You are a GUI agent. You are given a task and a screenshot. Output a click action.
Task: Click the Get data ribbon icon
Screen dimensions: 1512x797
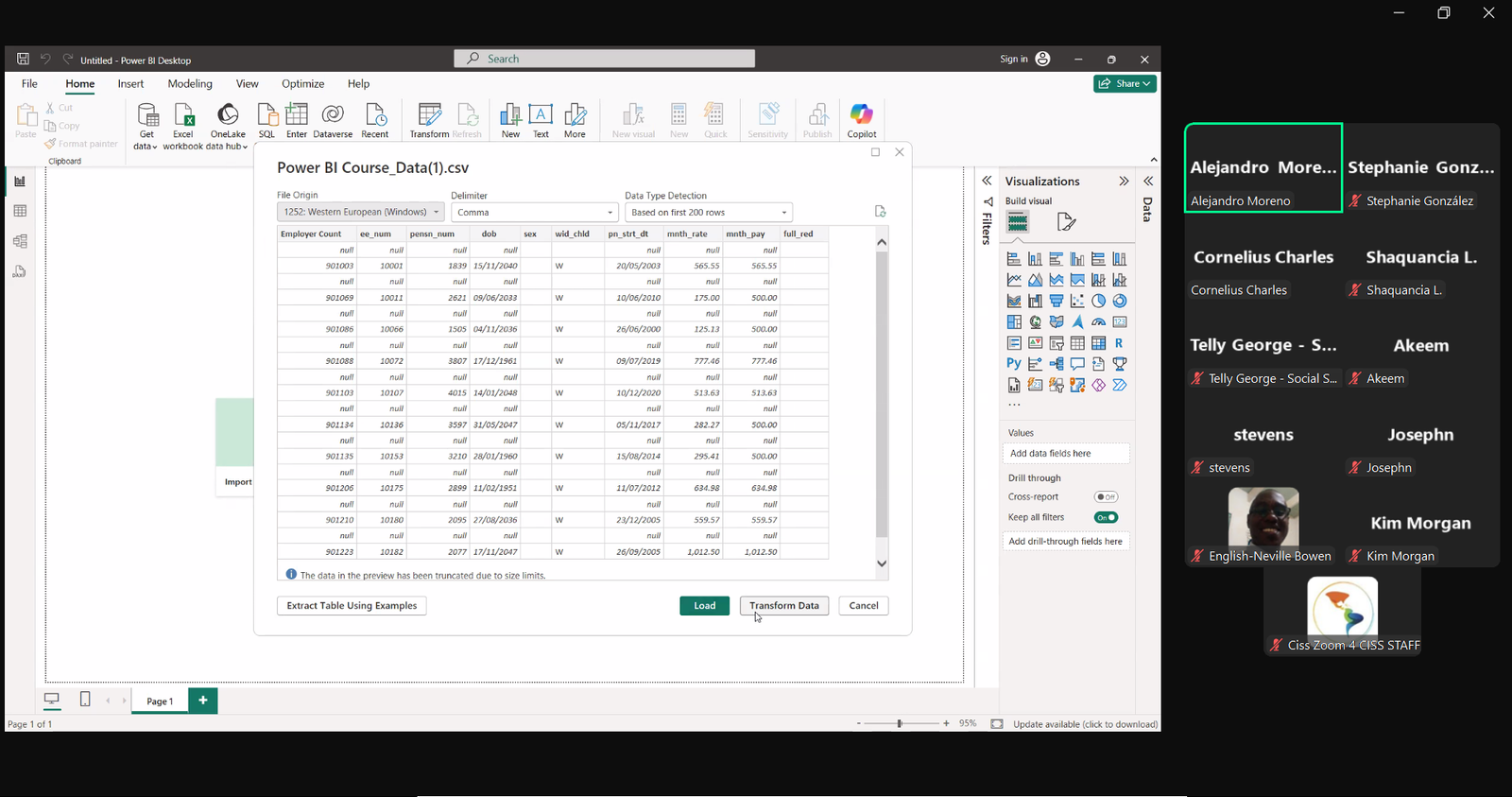(x=146, y=115)
